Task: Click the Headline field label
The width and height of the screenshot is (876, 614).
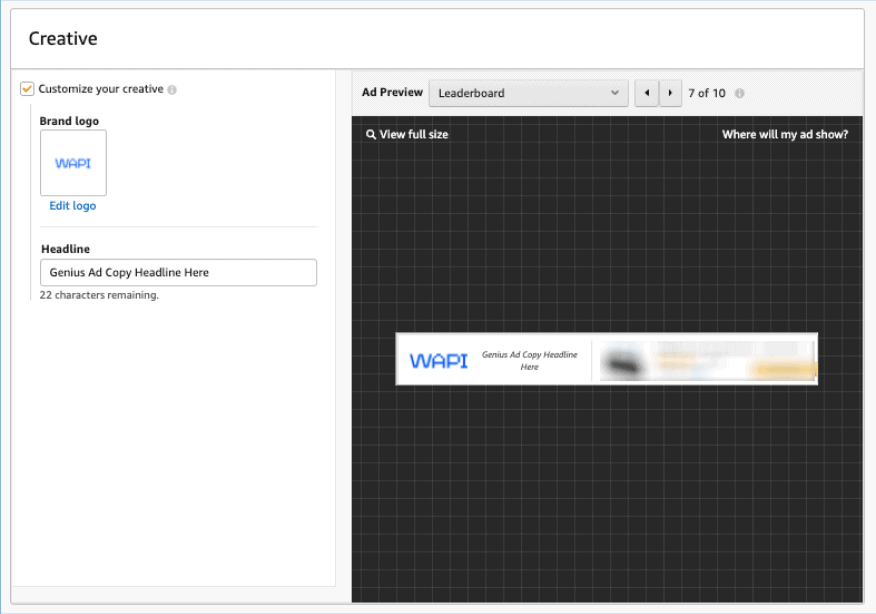Action: tap(65, 249)
